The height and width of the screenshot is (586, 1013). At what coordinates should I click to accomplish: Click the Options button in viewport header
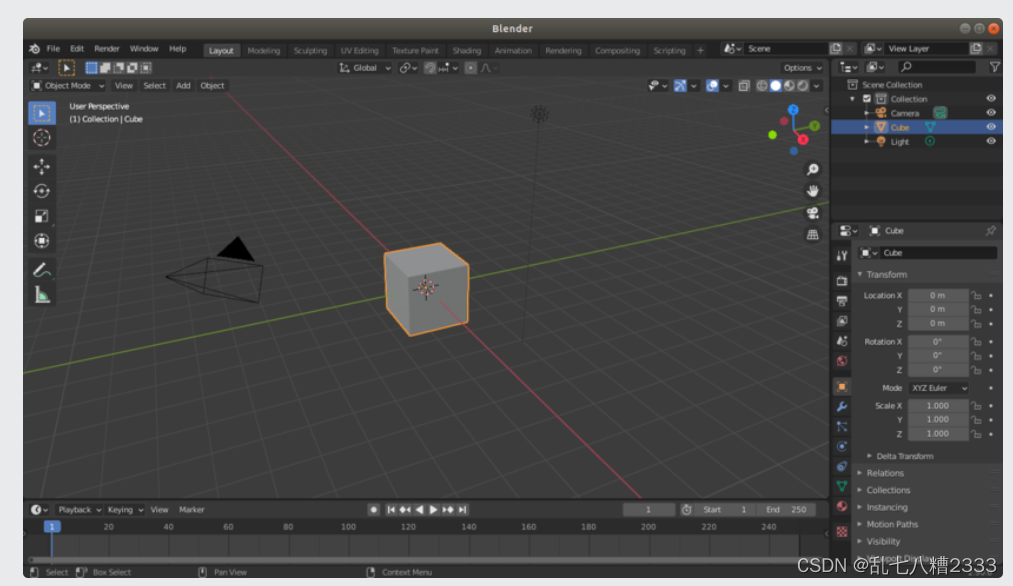[x=801, y=68]
